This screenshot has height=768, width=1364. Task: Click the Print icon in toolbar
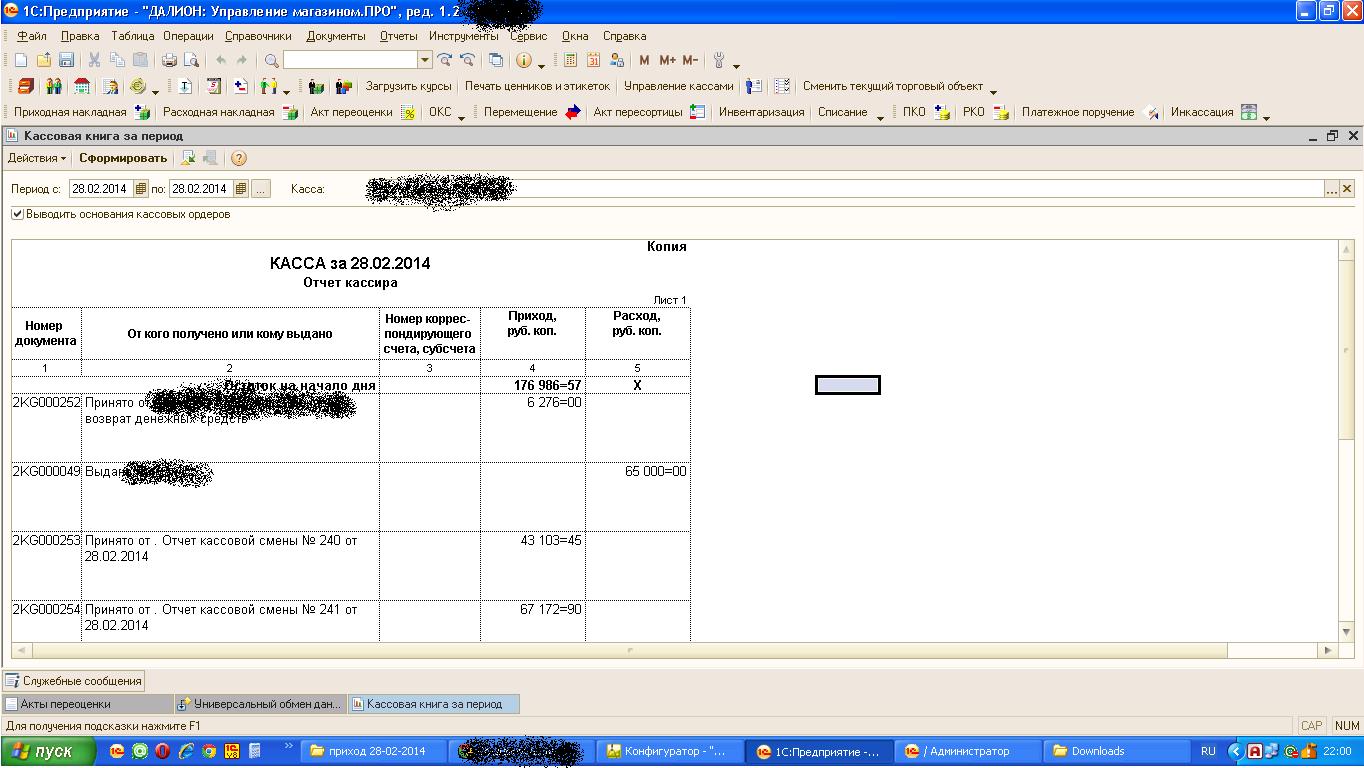pyautogui.click(x=169, y=60)
